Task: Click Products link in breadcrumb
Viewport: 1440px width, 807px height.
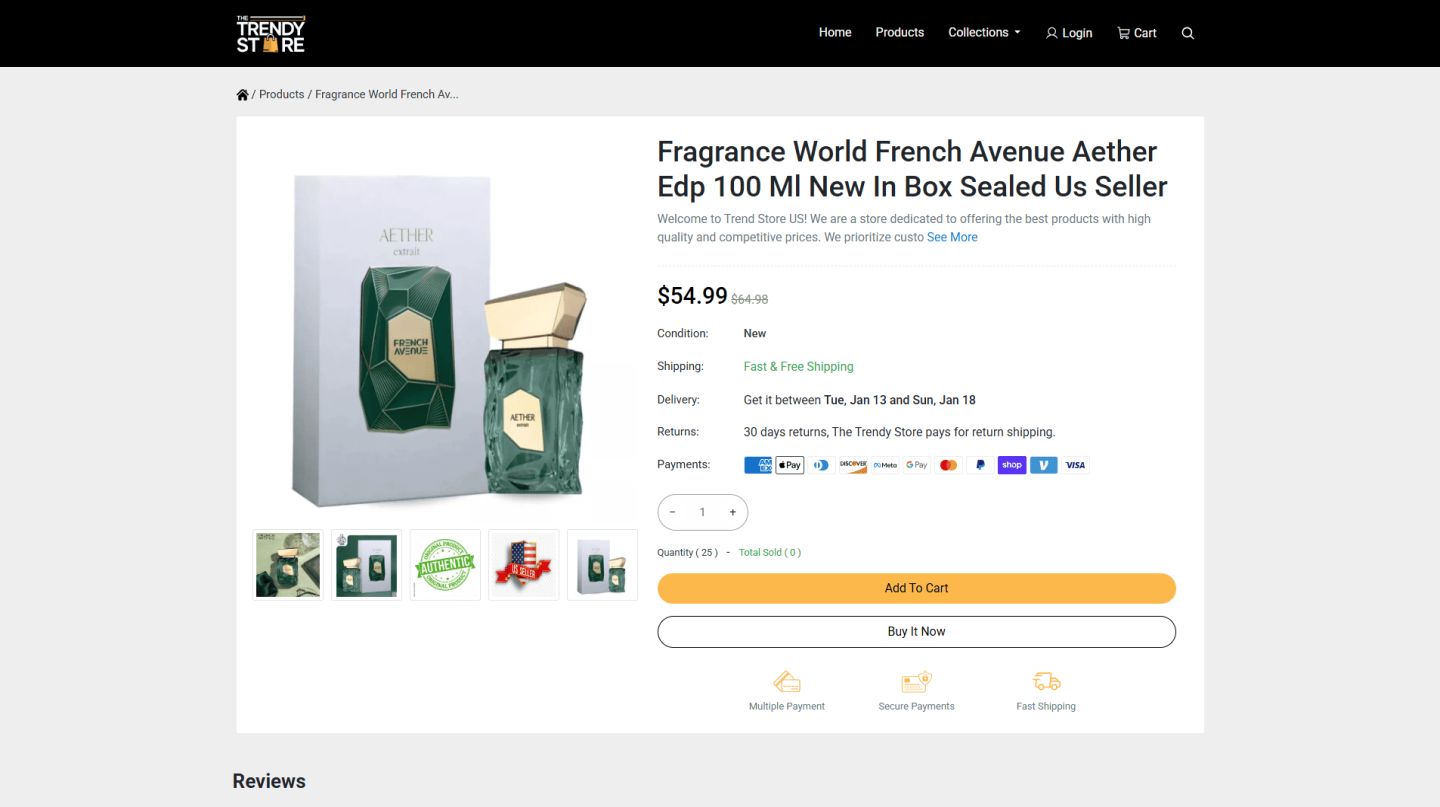Action: pyautogui.click(x=281, y=95)
